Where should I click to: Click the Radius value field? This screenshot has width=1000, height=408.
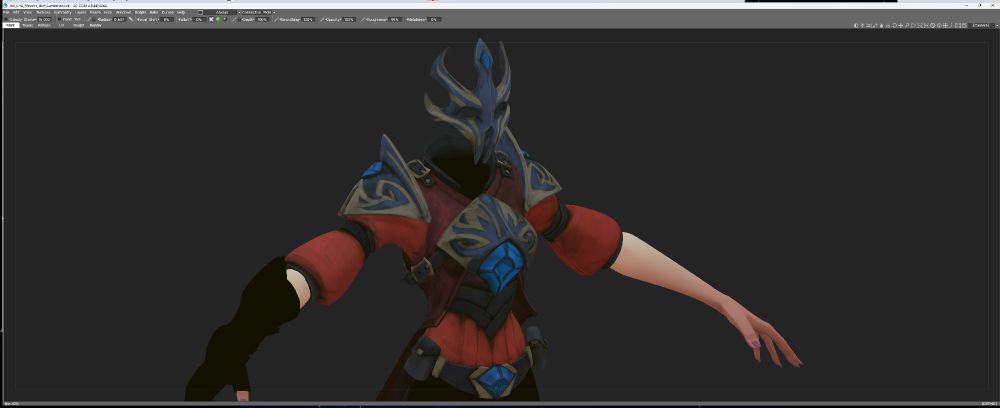121,20
